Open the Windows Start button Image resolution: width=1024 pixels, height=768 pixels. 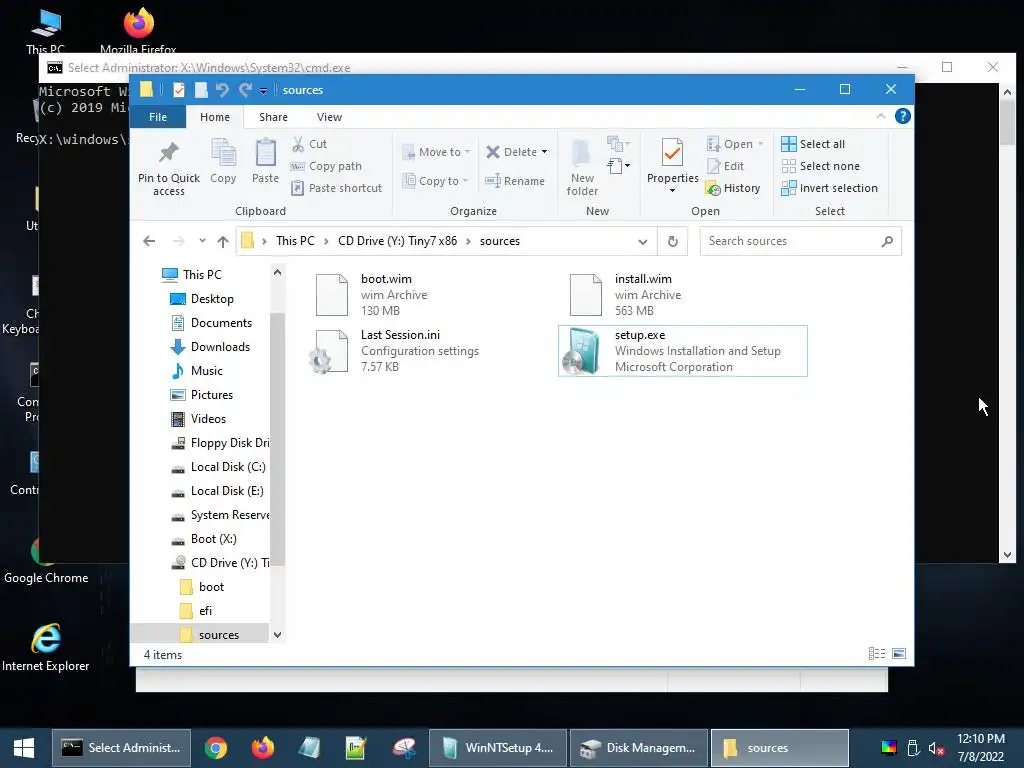tap(24, 748)
